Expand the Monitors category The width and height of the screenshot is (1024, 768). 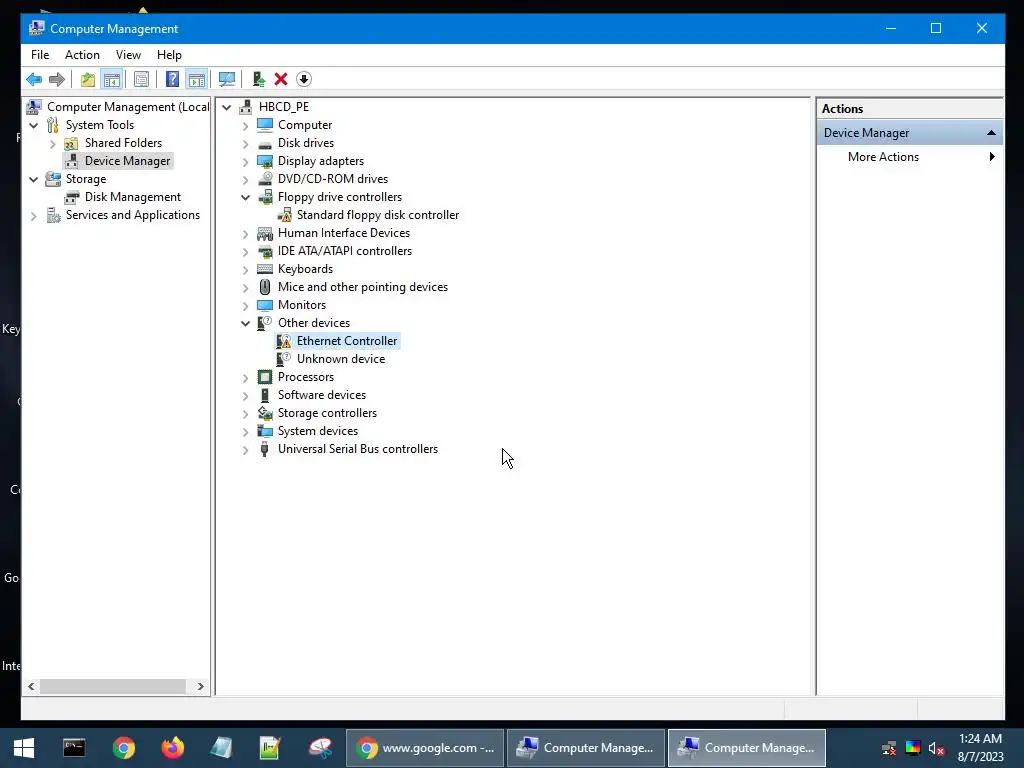pyautogui.click(x=246, y=306)
